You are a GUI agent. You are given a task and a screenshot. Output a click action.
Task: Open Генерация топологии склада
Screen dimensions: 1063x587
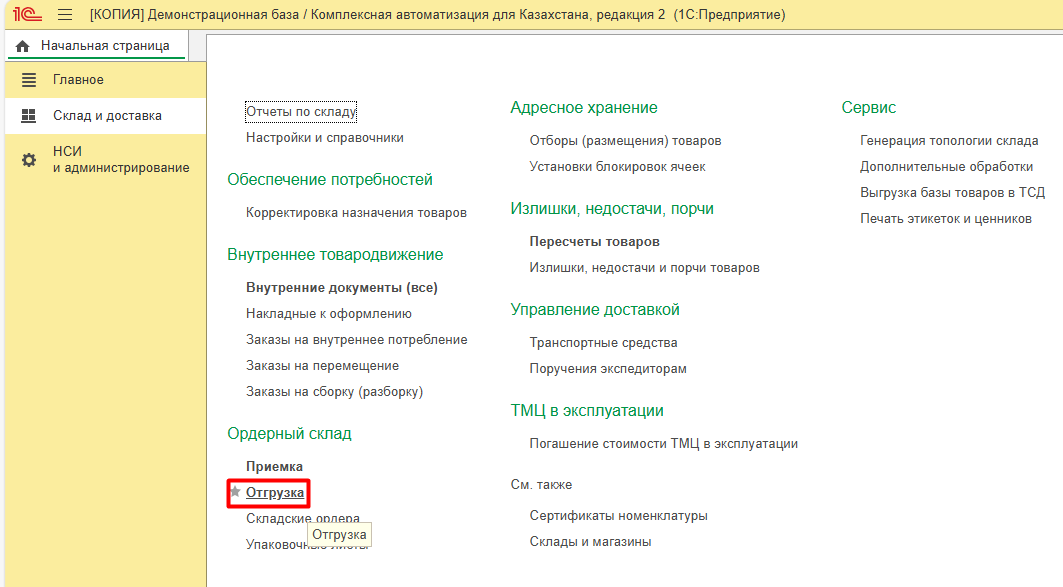(x=949, y=141)
